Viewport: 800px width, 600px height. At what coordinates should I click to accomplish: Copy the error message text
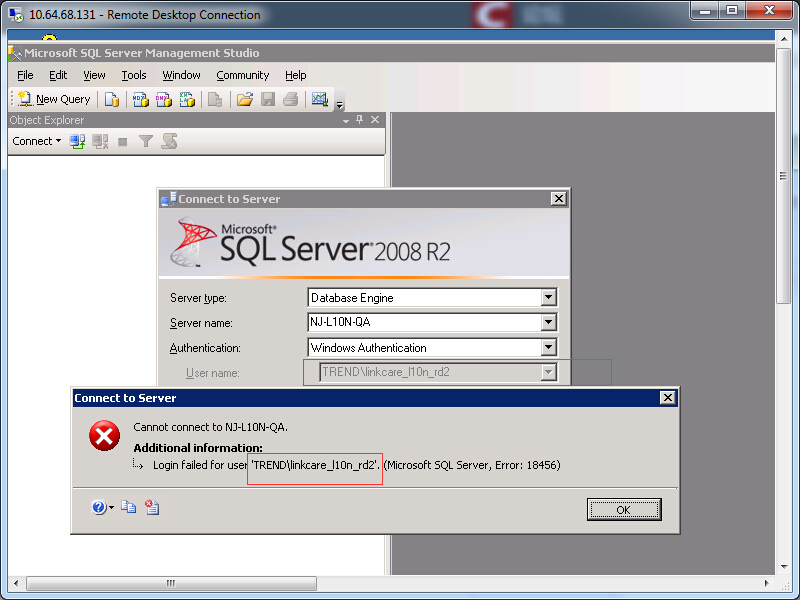pos(129,507)
